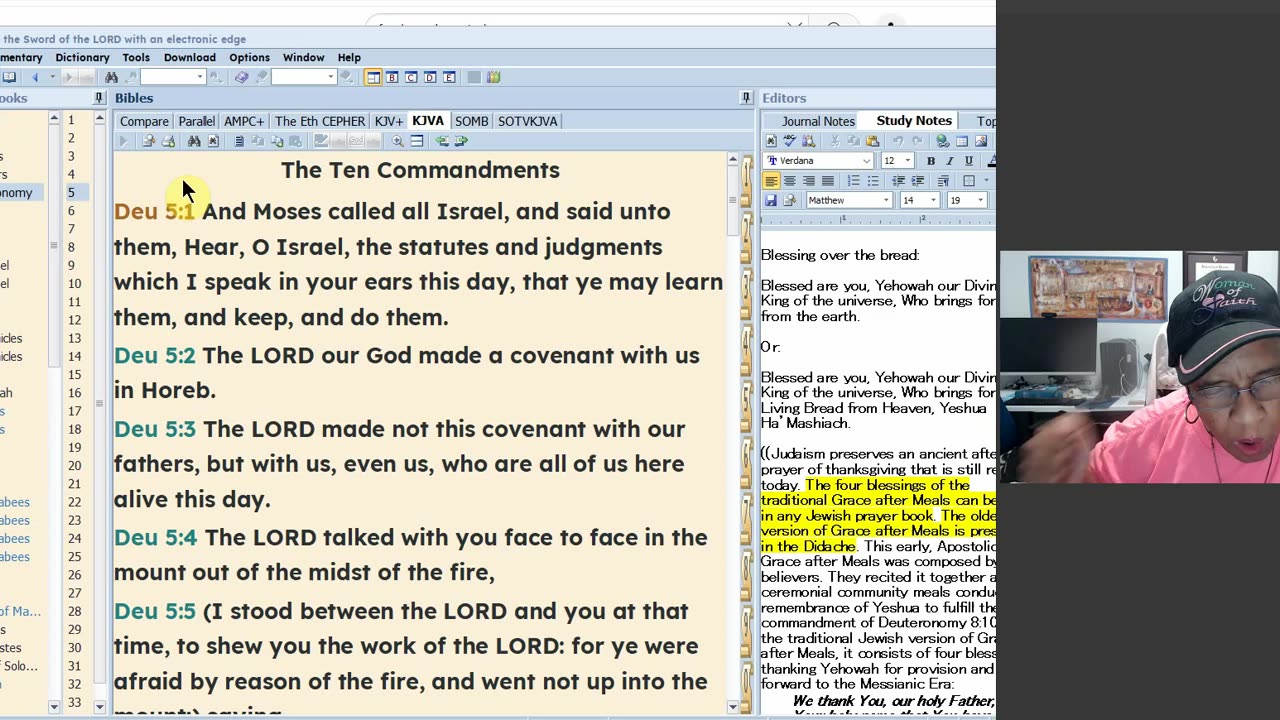Click the Bibles toolbar print icon
The image size is (1280, 720).
(168, 141)
